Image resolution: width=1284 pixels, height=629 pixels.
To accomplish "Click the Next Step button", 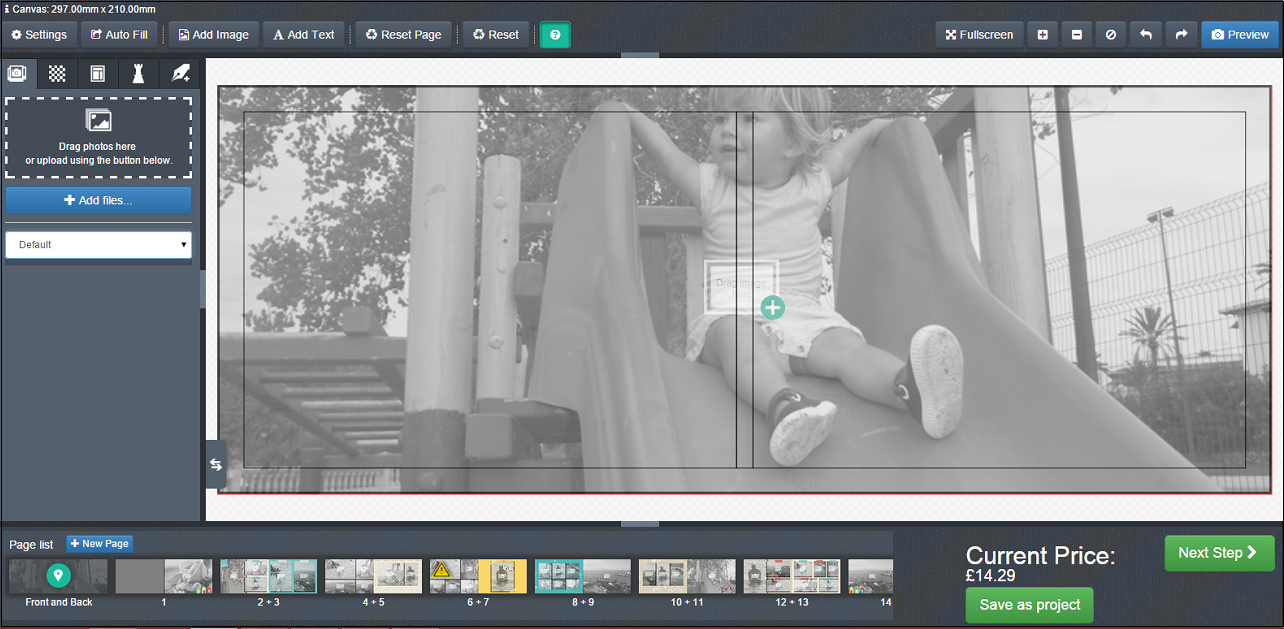I will click(1219, 553).
